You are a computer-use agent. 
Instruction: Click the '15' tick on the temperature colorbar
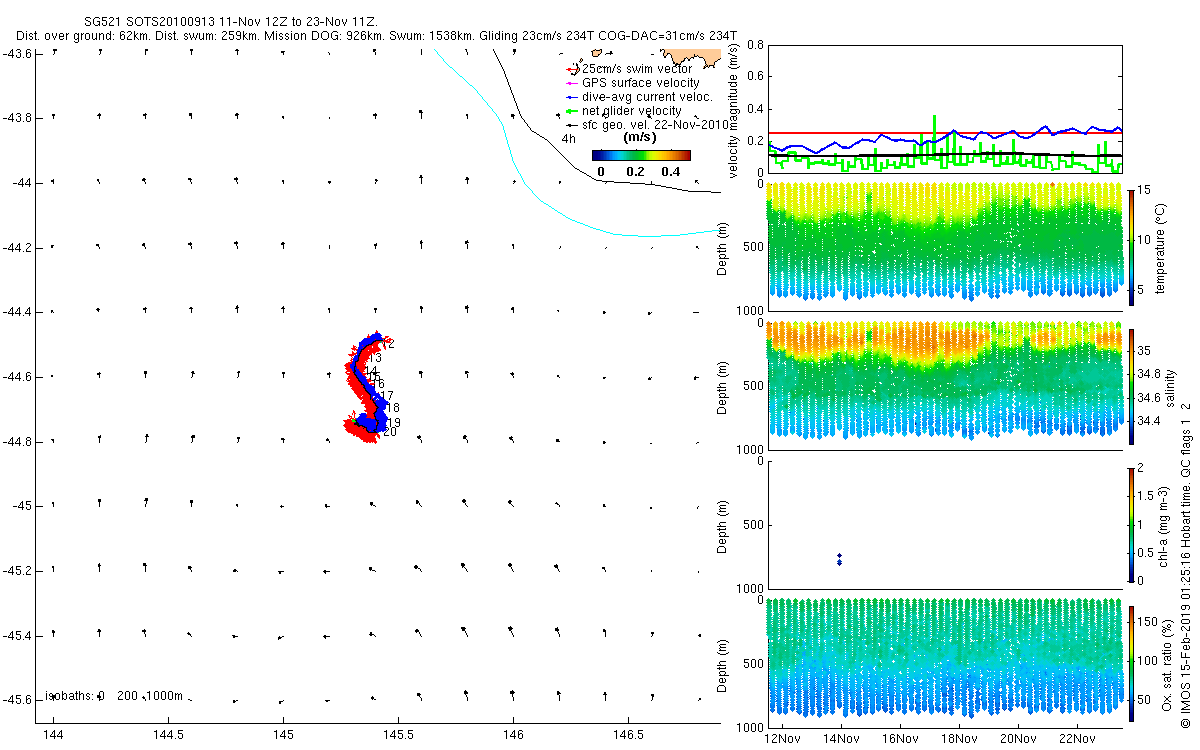(x=1144, y=191)
